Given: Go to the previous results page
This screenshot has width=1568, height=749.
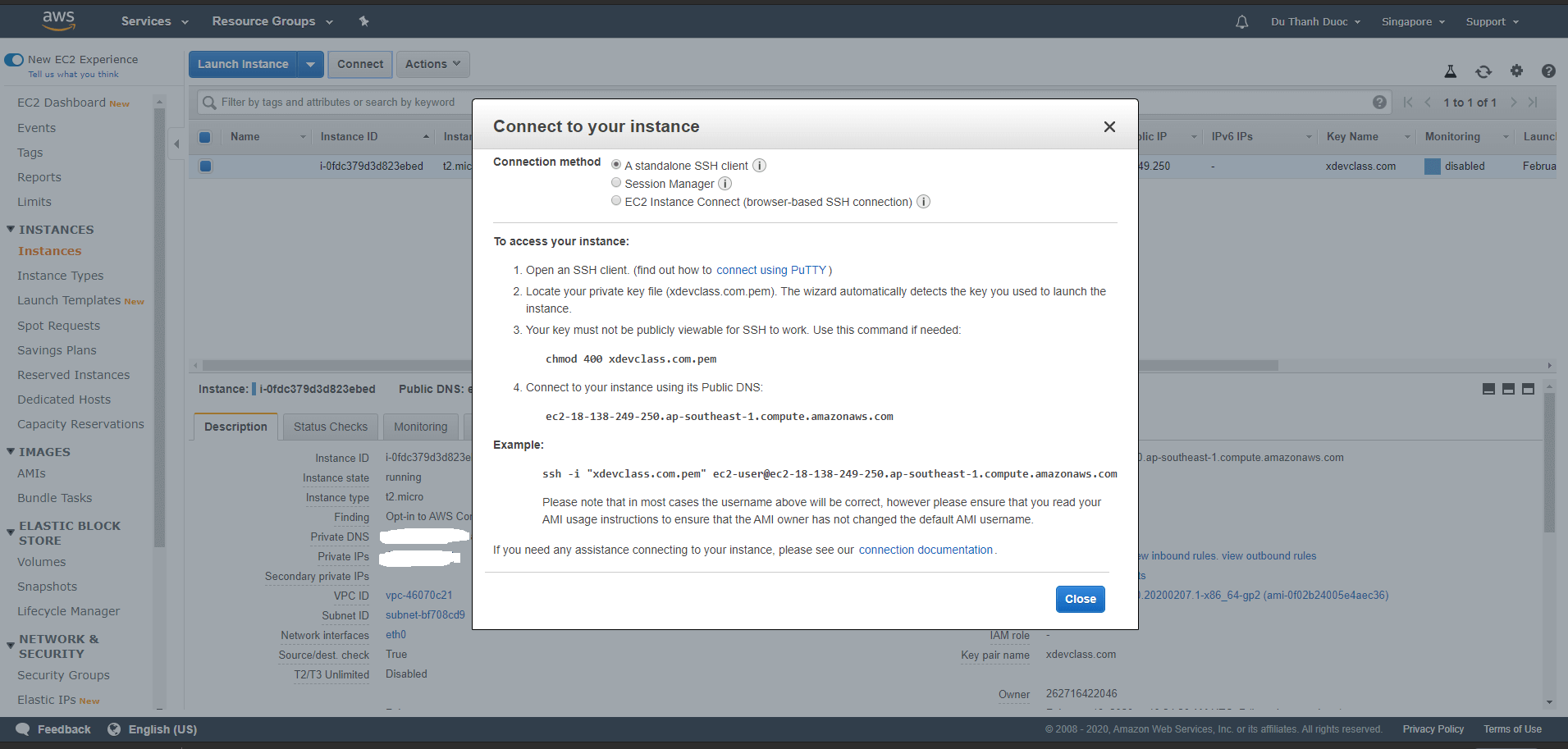Looking at the screenshot, I should (x=1428, y=103).
